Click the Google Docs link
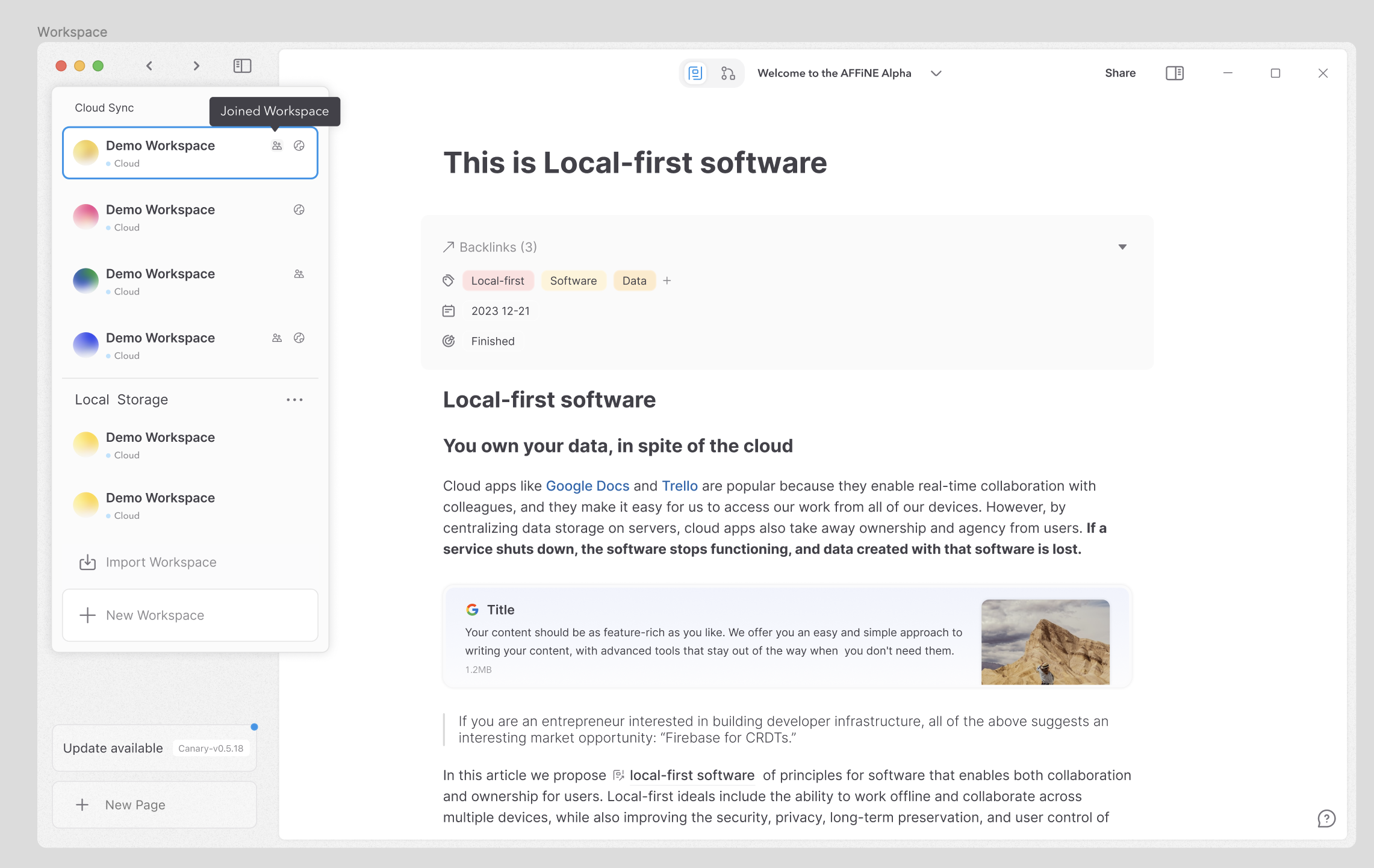1374x868 pixels. click(x=587, y=486)
